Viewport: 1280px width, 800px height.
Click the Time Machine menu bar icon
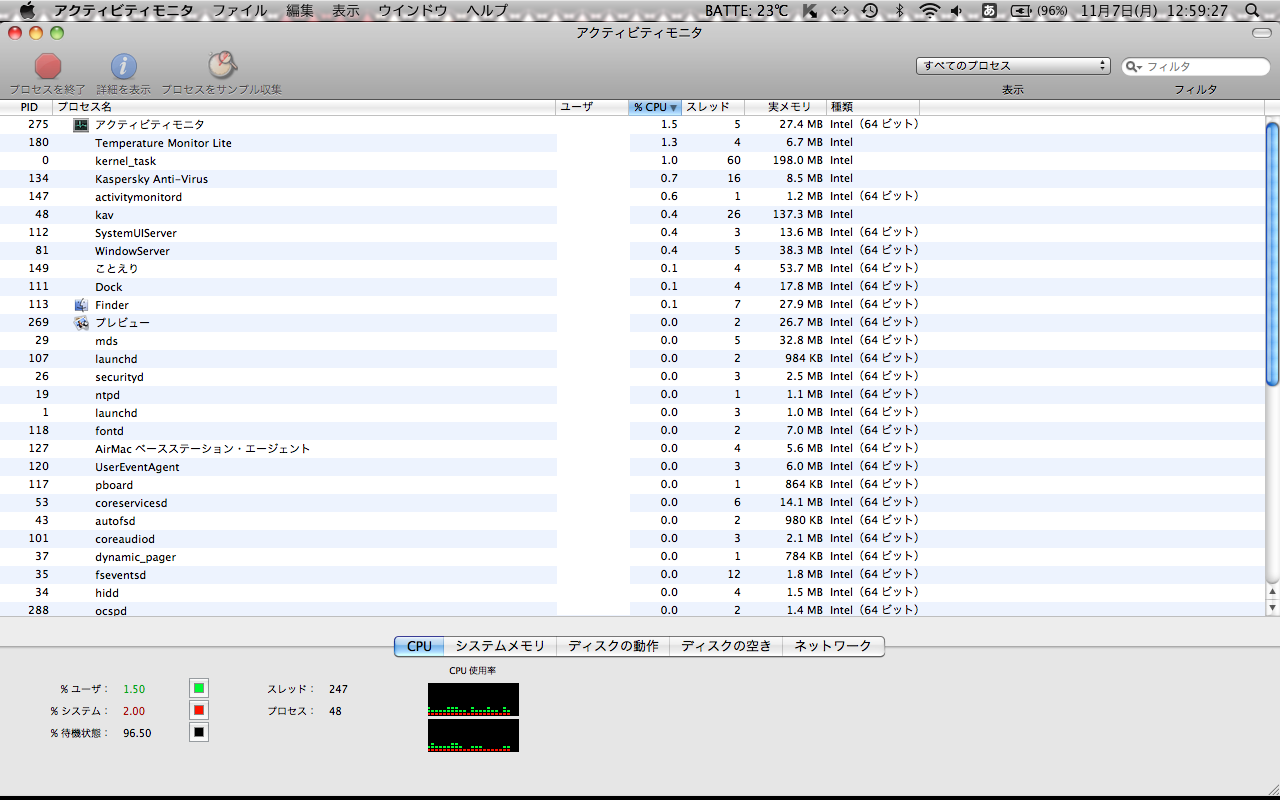870,11
